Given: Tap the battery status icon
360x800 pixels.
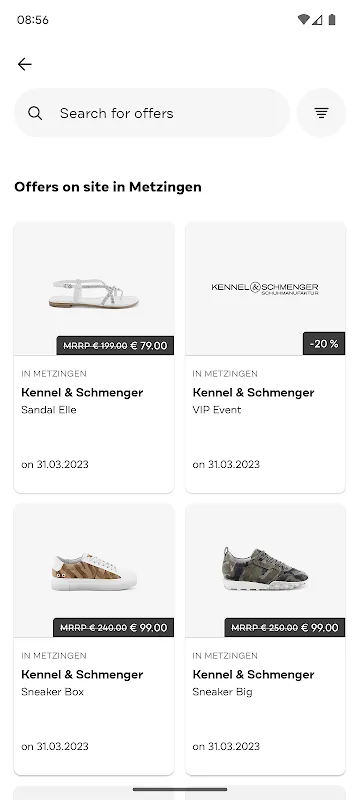Looking at the screenshot, I should [x=332, y=20].
